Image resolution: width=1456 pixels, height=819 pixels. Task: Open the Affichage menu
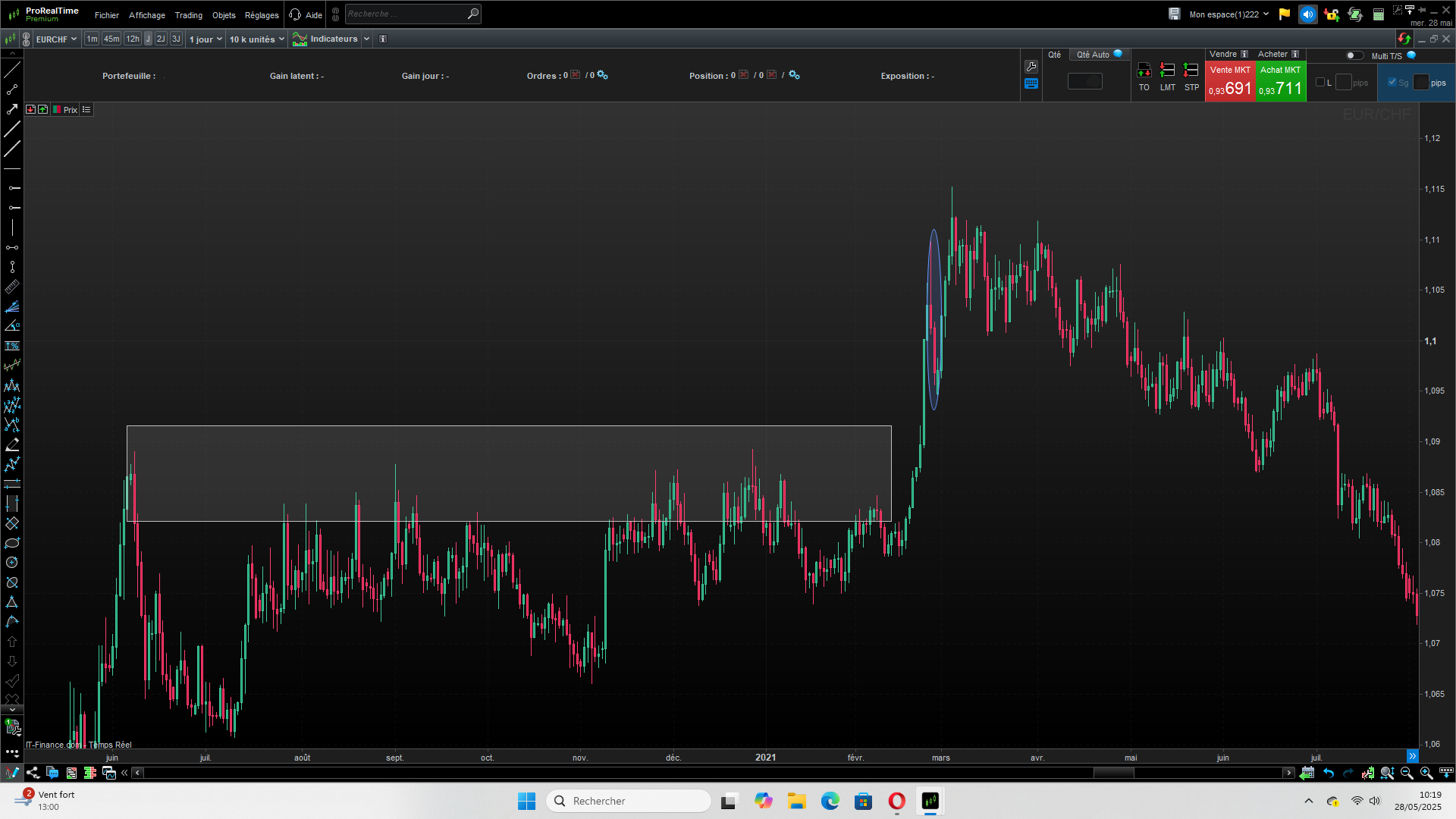146,15
